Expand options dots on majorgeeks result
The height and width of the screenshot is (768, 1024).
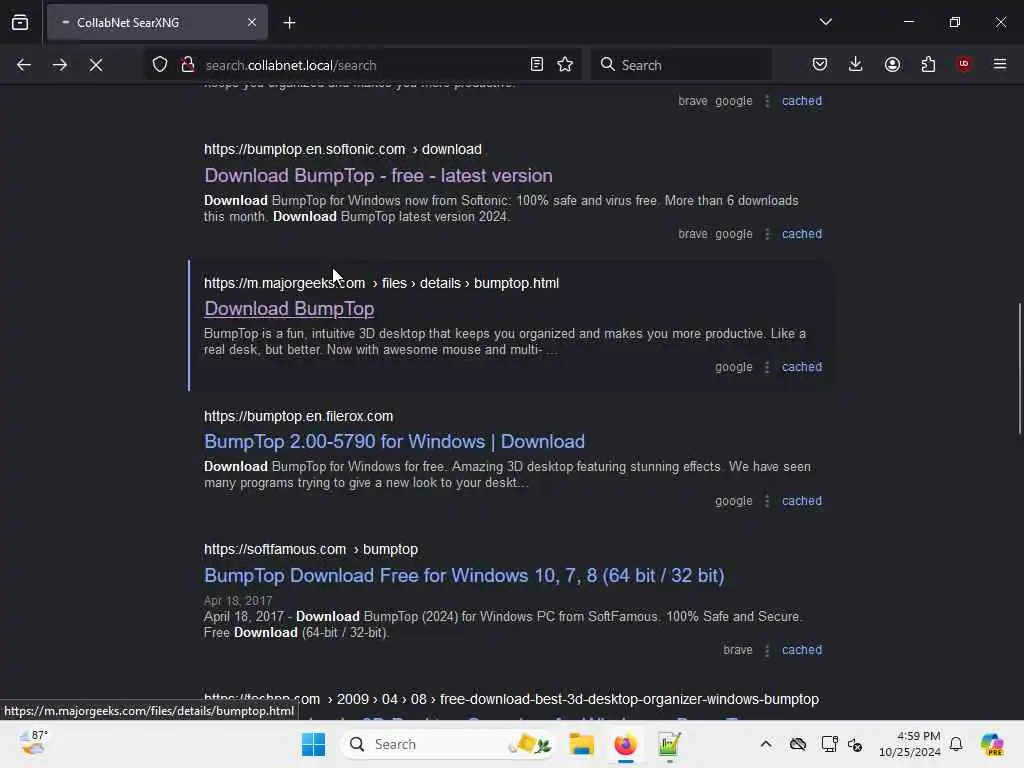[x=767, y=367]
